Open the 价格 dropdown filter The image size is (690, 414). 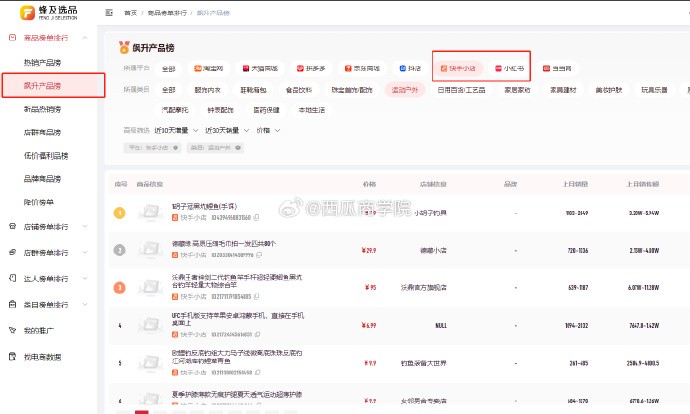(x=268, y=130)
